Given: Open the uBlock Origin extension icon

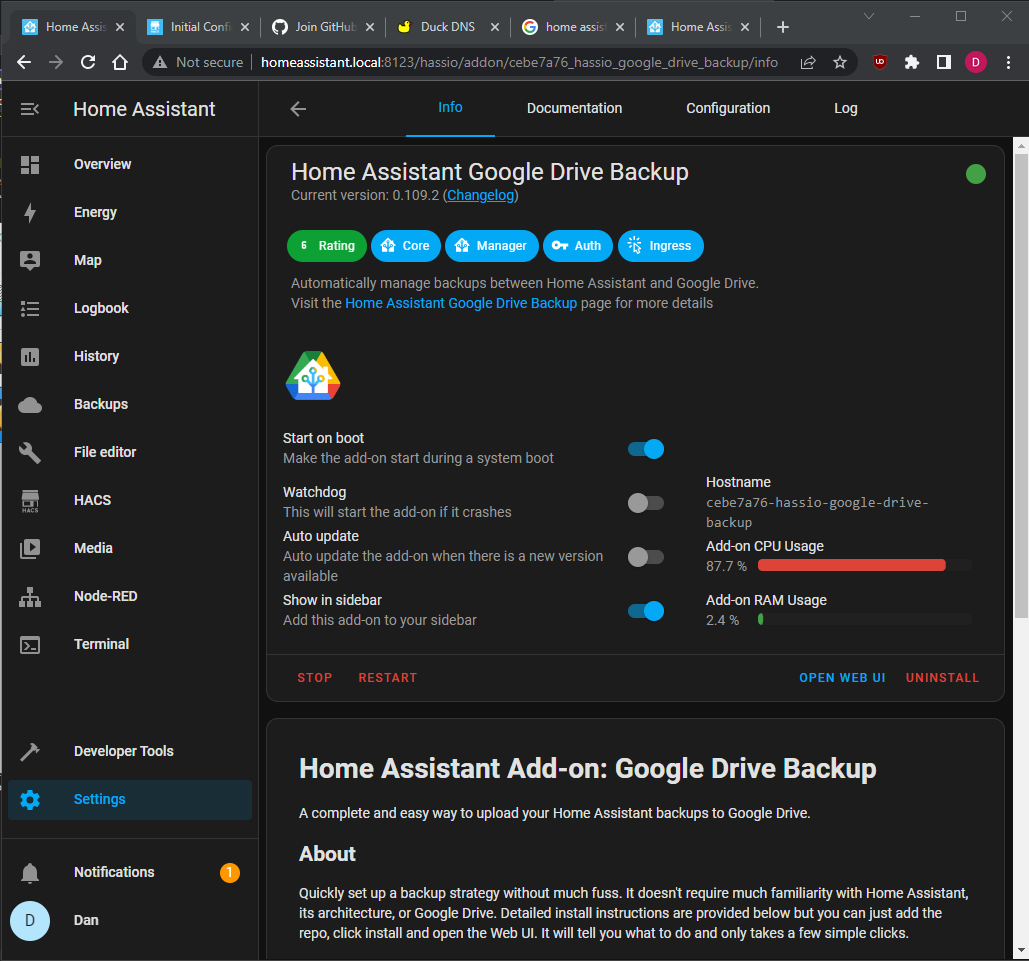Looking at the screenshot, I should [879, 62].
